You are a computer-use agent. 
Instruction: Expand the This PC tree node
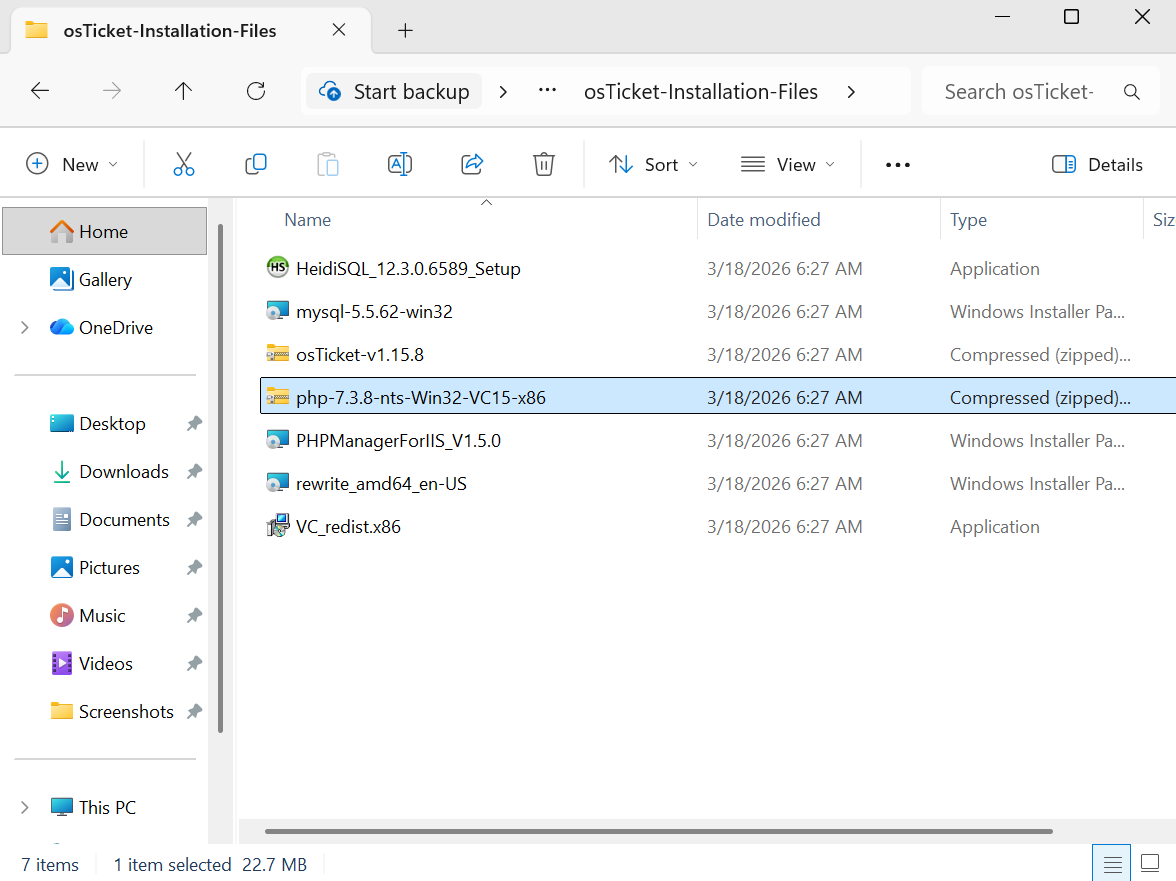coord(25,808)
